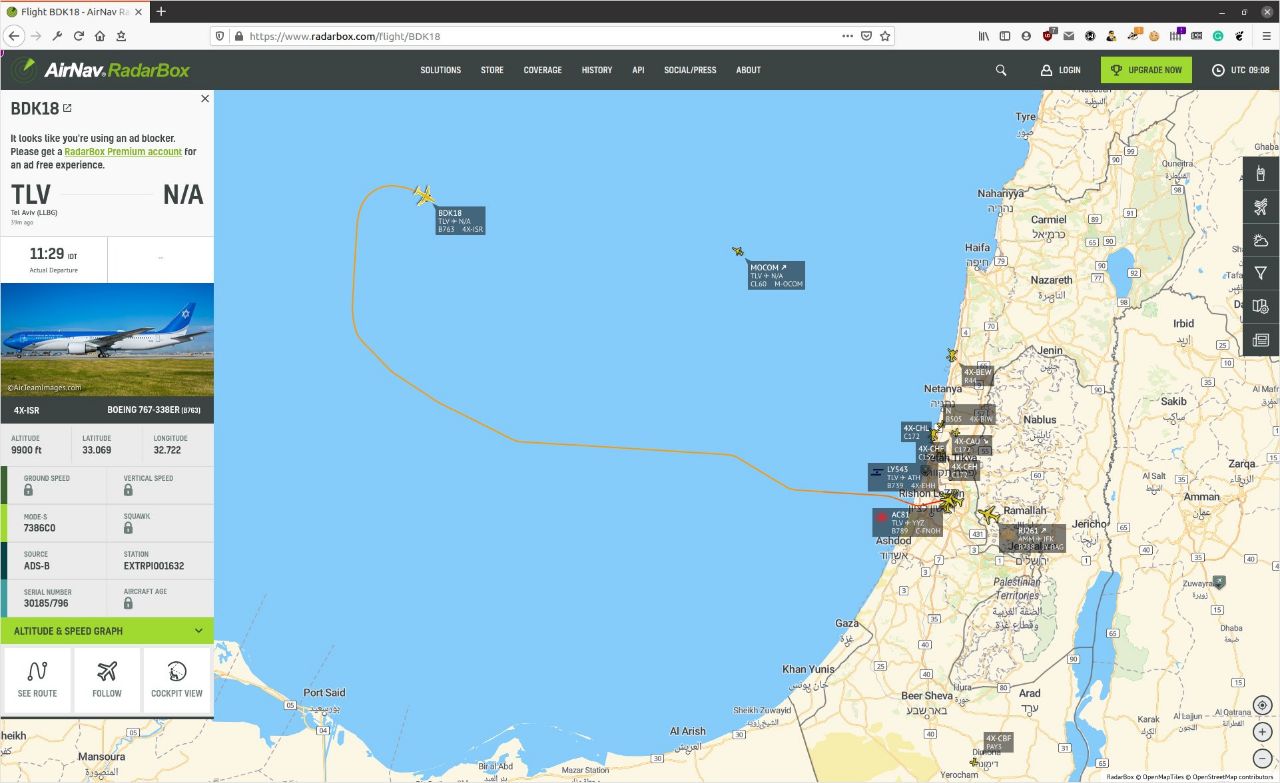The image size is (1280, 783).
Task: Click the station value EXTRPI001632
Action: point(154,566)
